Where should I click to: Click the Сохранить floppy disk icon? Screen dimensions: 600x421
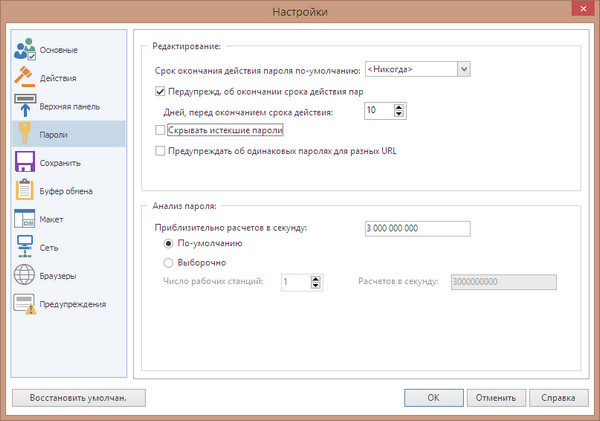click(x=26, y=162)
